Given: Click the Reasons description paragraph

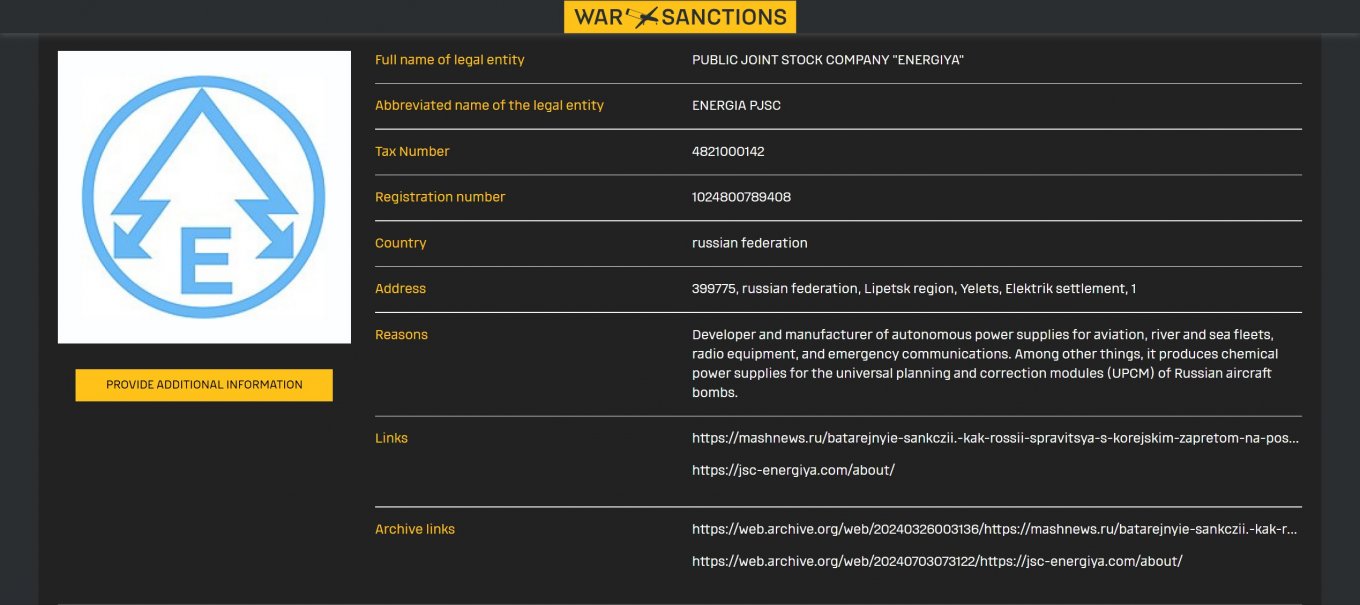Looking at the screenshot, I should (985, 363).
